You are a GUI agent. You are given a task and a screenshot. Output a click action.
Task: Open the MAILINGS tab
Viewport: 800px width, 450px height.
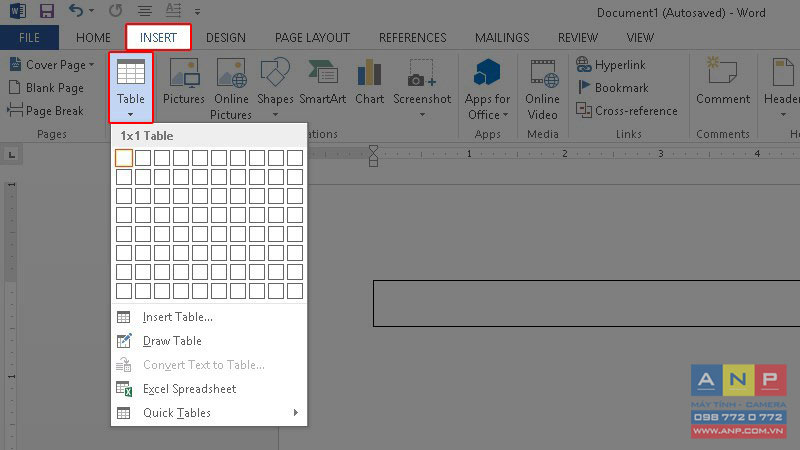502,38
